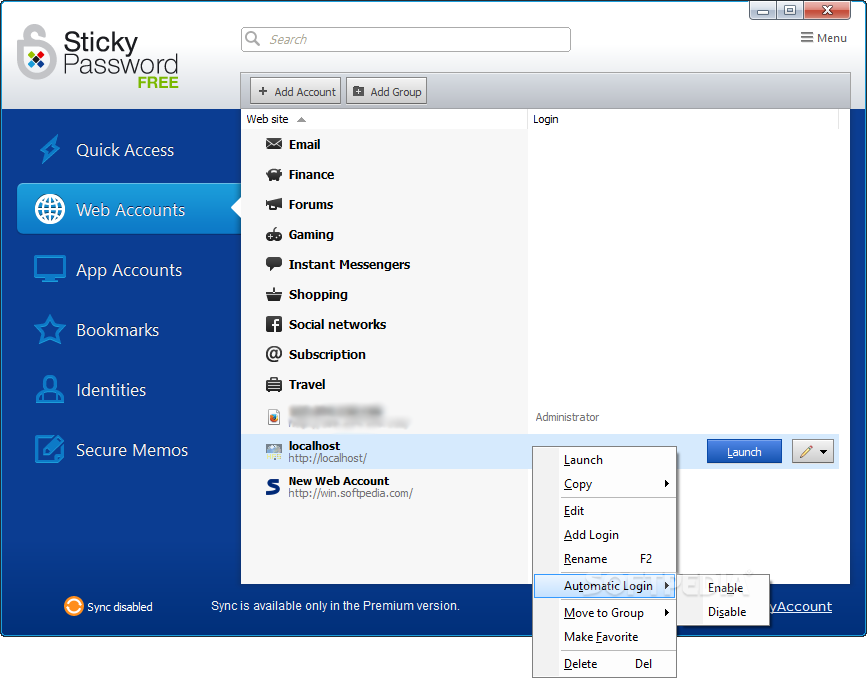Click the search magnifier icon
This screenshot has height=678, width=867.
click(253, 39)
